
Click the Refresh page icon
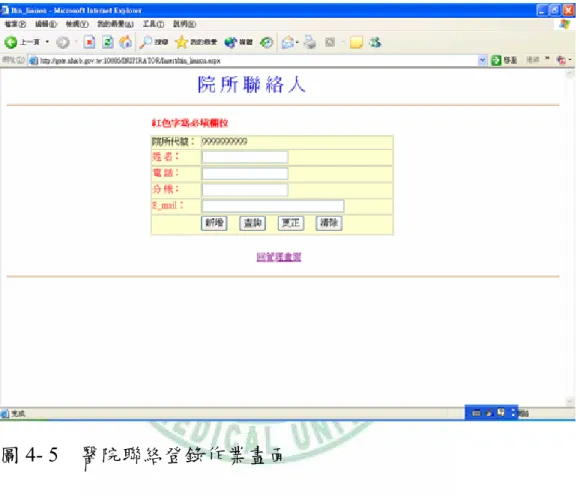108,42
